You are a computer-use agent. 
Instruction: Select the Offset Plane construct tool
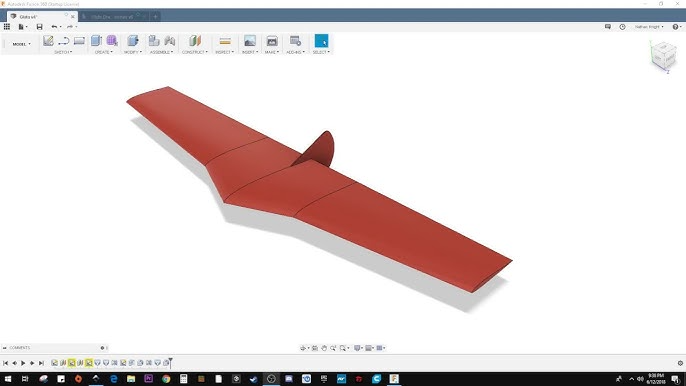195,41
